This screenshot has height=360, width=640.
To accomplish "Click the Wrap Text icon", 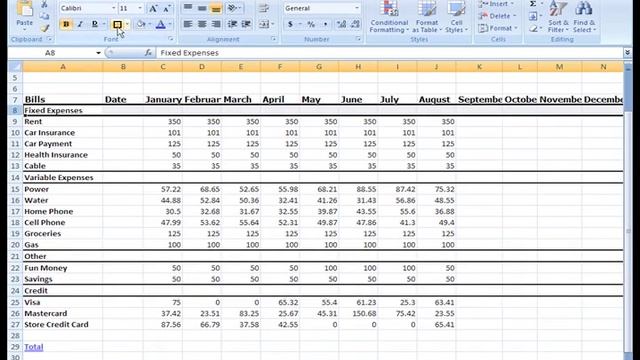I will click(x=264, y=8).
